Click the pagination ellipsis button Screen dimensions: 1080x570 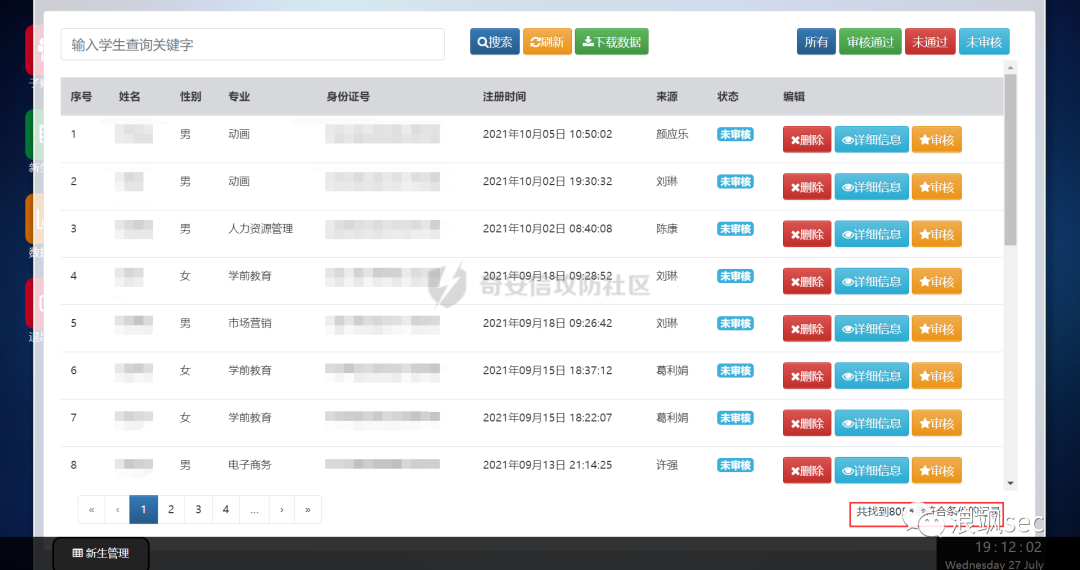pyautogui.click(x=254, y=509)
